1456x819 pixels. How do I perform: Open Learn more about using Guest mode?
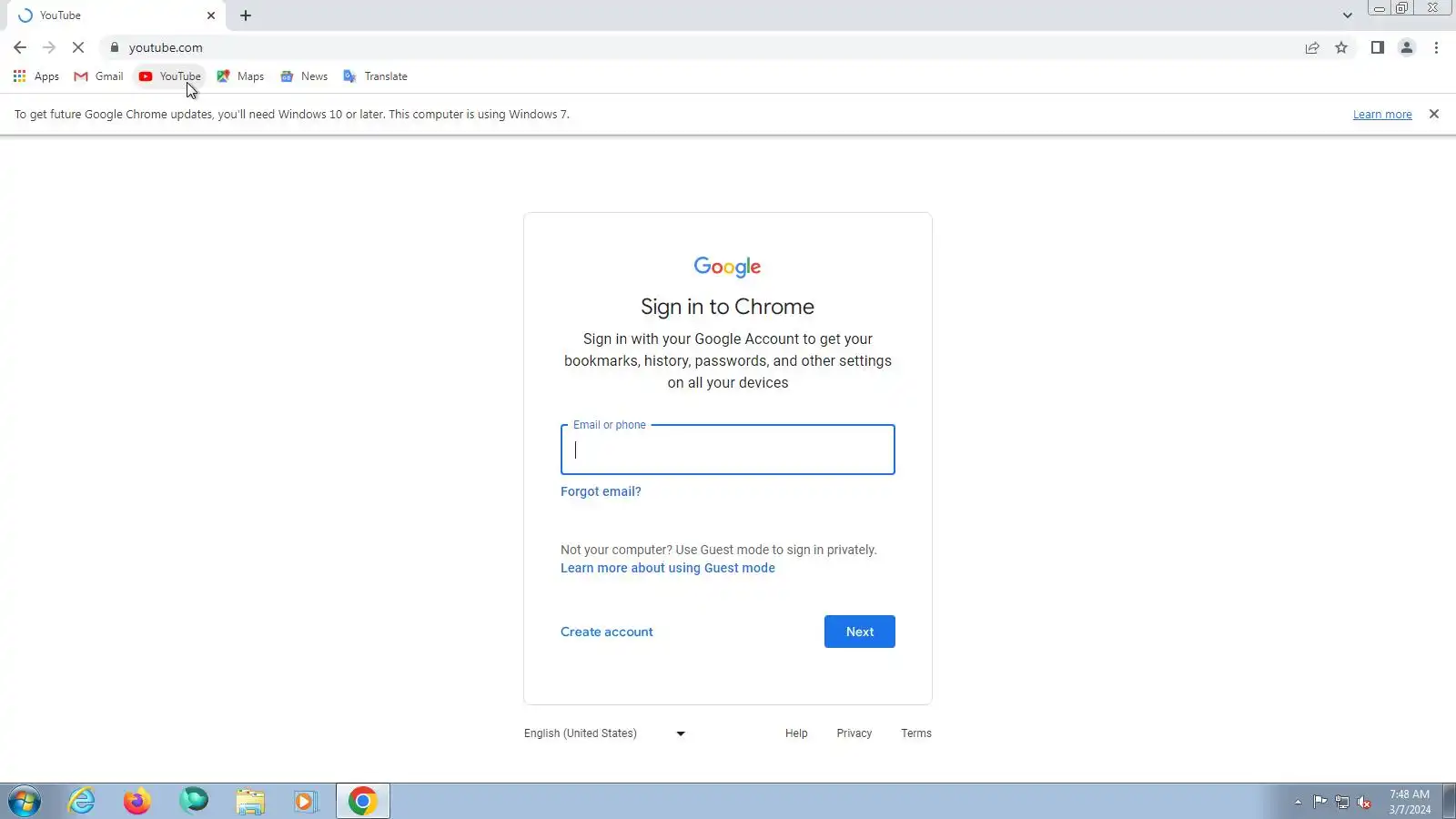tap(668, 568)
